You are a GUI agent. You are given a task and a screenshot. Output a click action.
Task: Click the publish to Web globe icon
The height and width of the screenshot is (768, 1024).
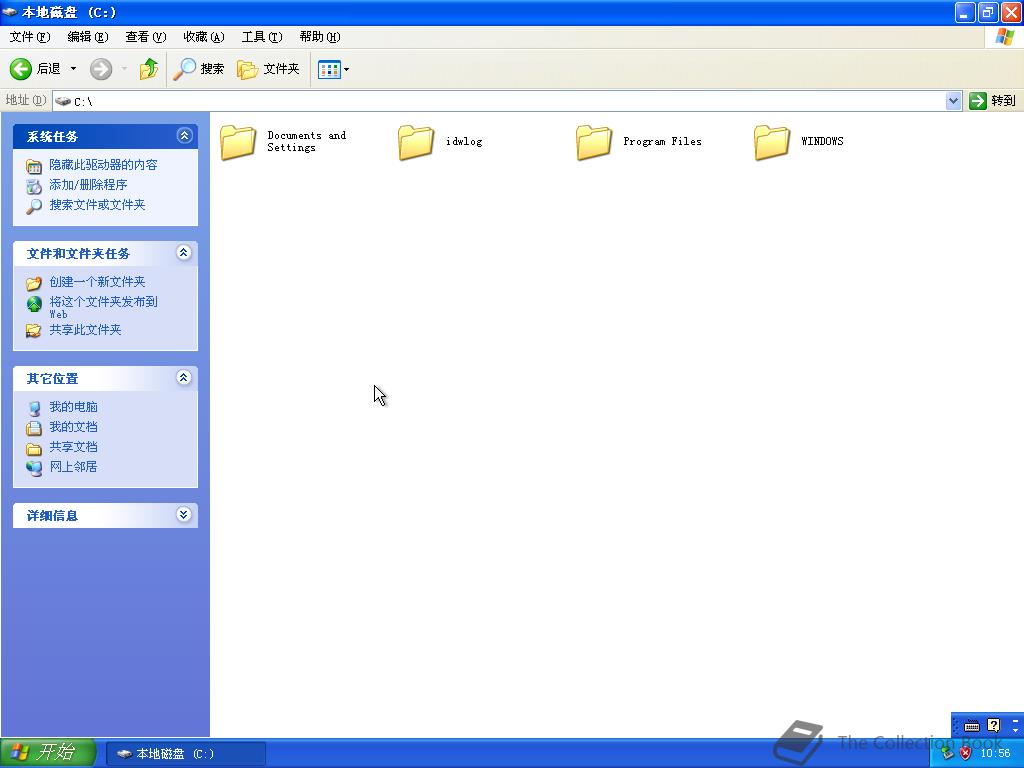34,304
